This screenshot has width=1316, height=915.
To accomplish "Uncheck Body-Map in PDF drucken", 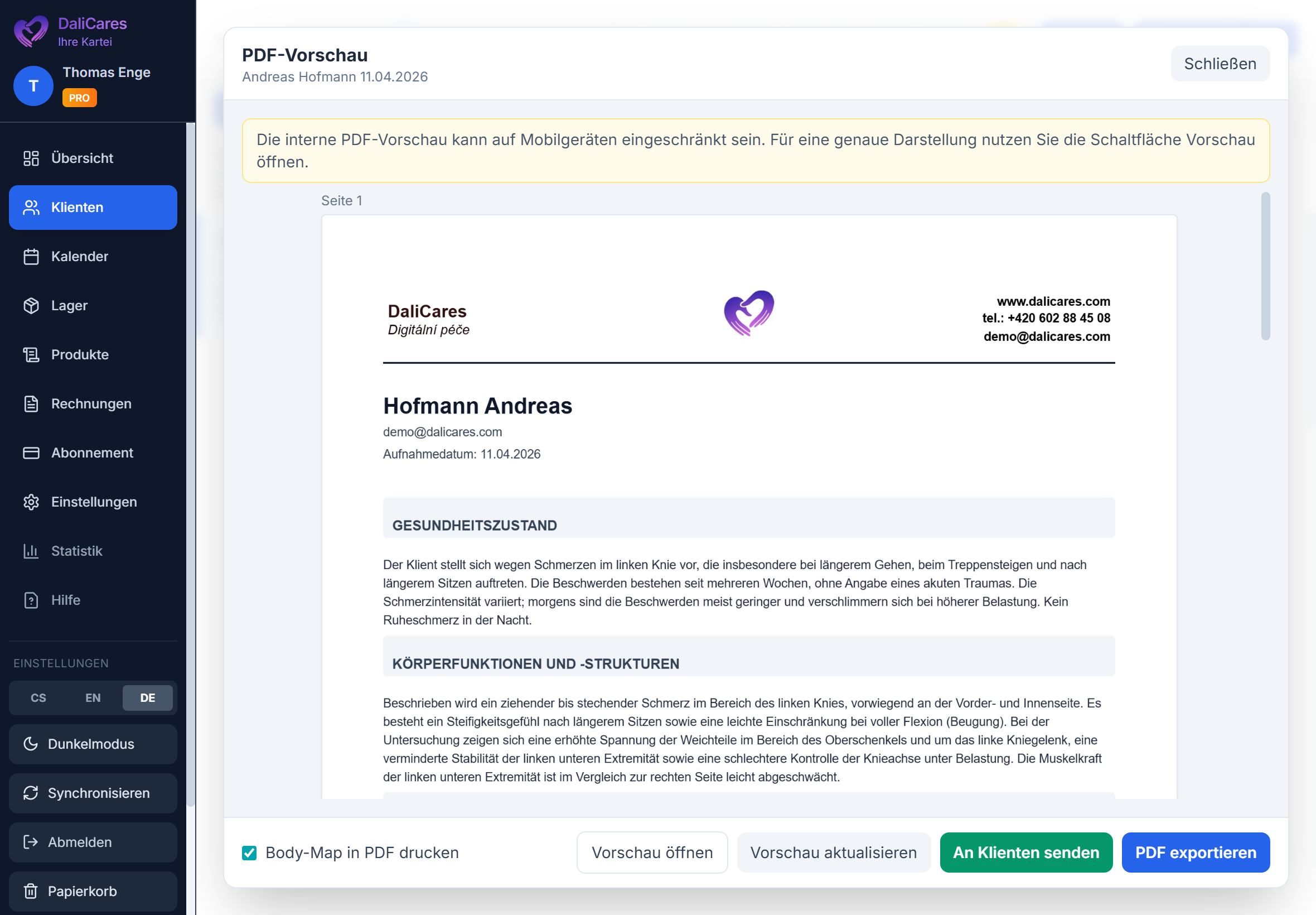I will click(249, 853).
